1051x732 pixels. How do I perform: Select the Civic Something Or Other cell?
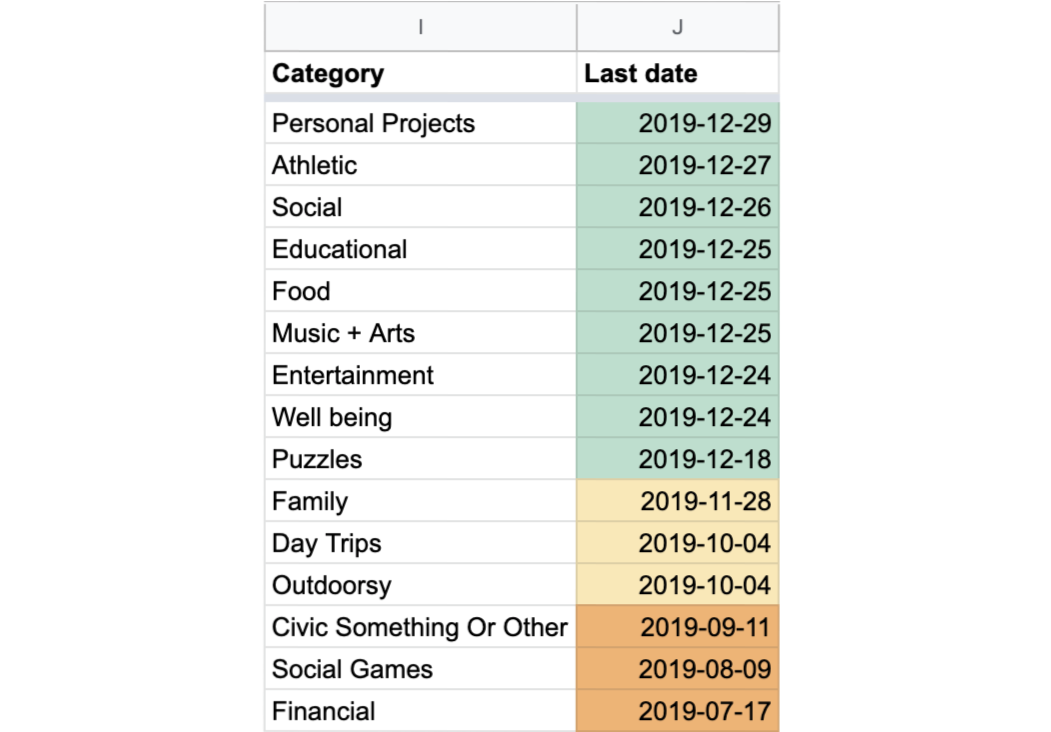click(420, 627)
